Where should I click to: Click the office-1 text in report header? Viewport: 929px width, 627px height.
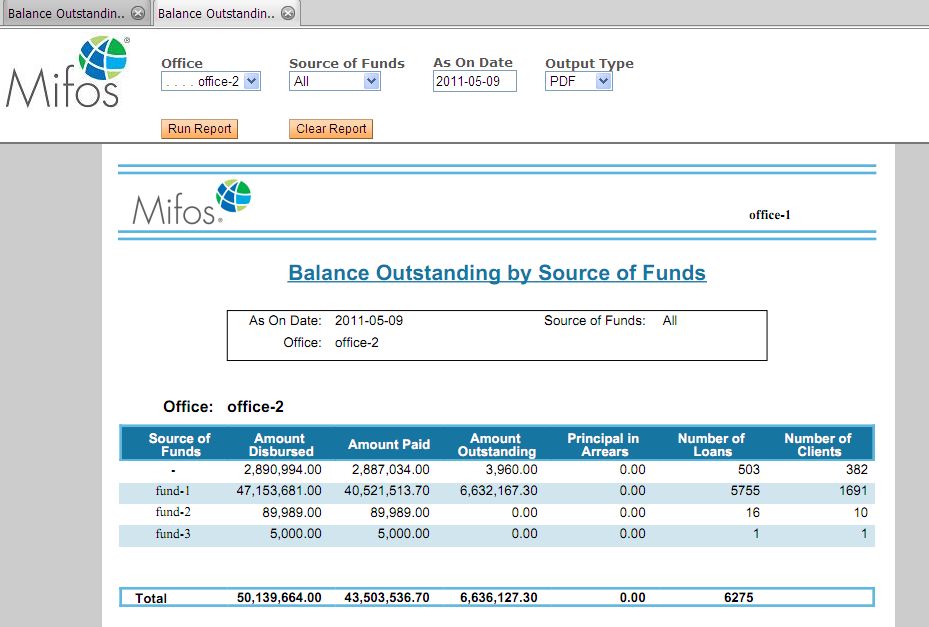[x=769, y=215]
